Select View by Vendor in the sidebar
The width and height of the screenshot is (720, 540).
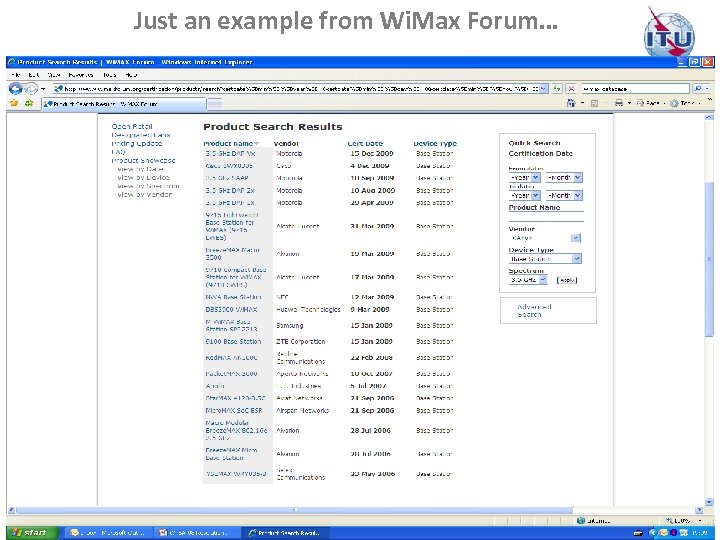(144, 195)
